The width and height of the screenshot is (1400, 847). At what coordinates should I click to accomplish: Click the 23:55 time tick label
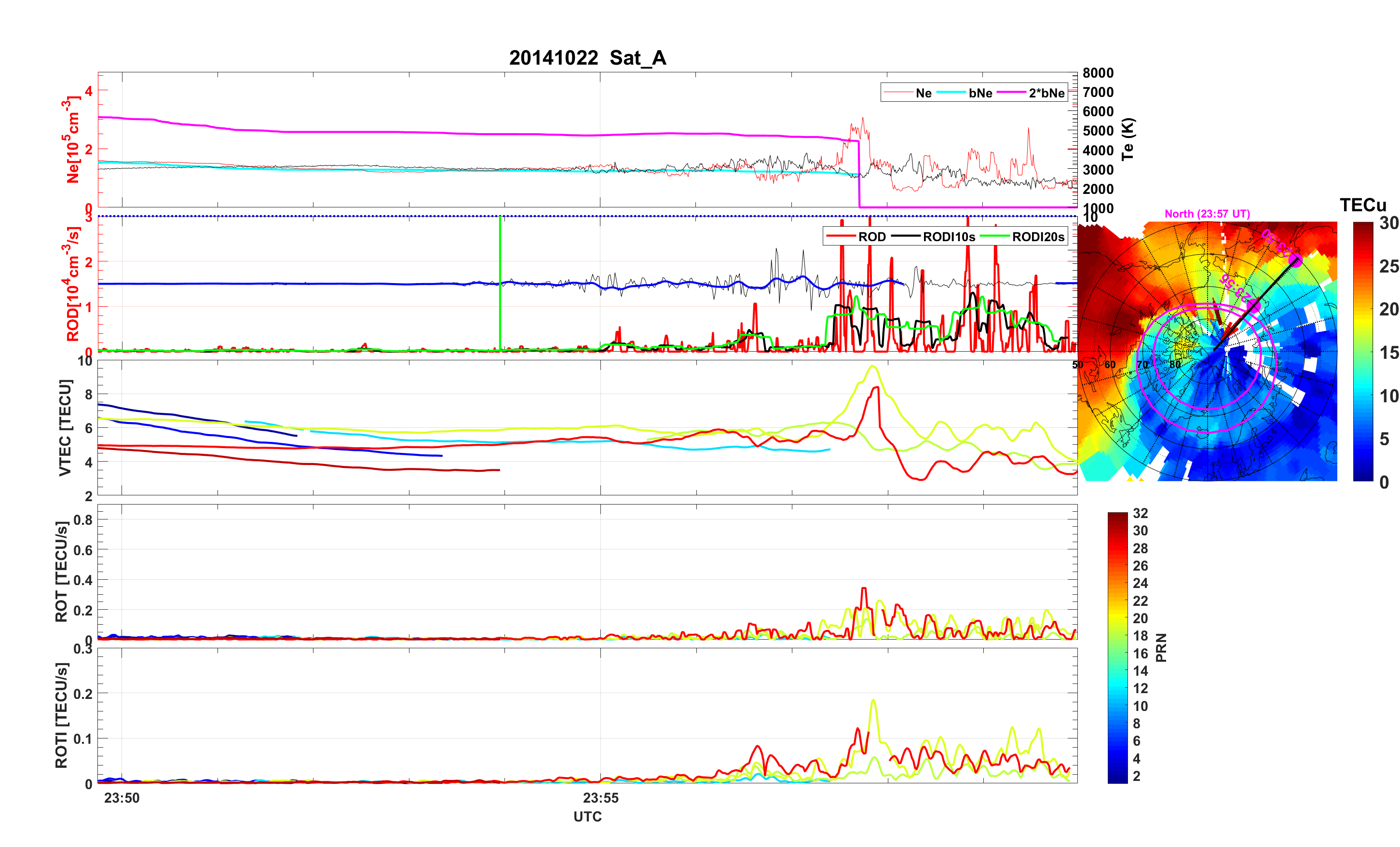click(x=600, y=797)
